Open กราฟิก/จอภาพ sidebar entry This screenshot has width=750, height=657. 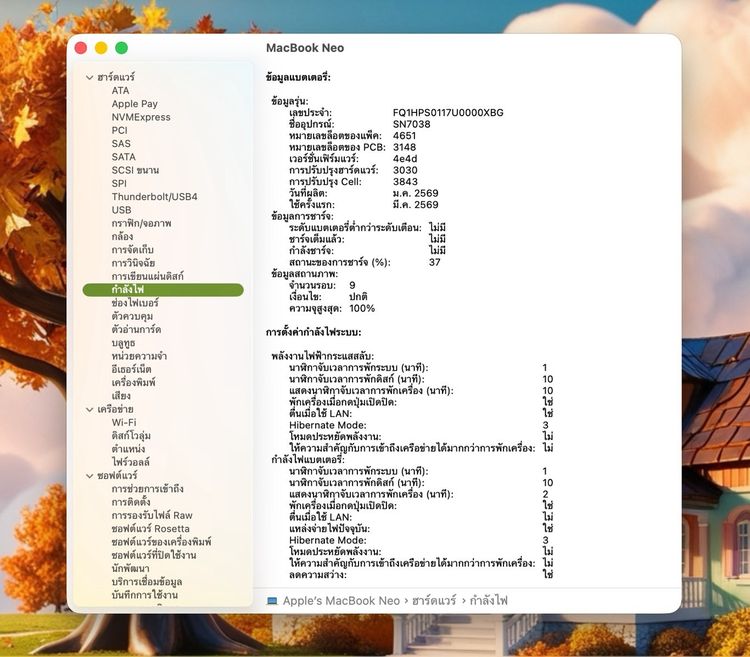142,223
